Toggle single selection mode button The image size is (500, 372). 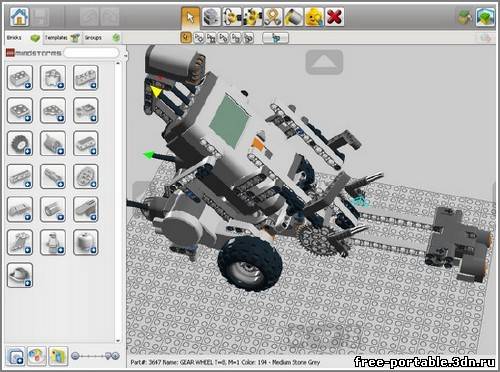(x=186, y=38)
